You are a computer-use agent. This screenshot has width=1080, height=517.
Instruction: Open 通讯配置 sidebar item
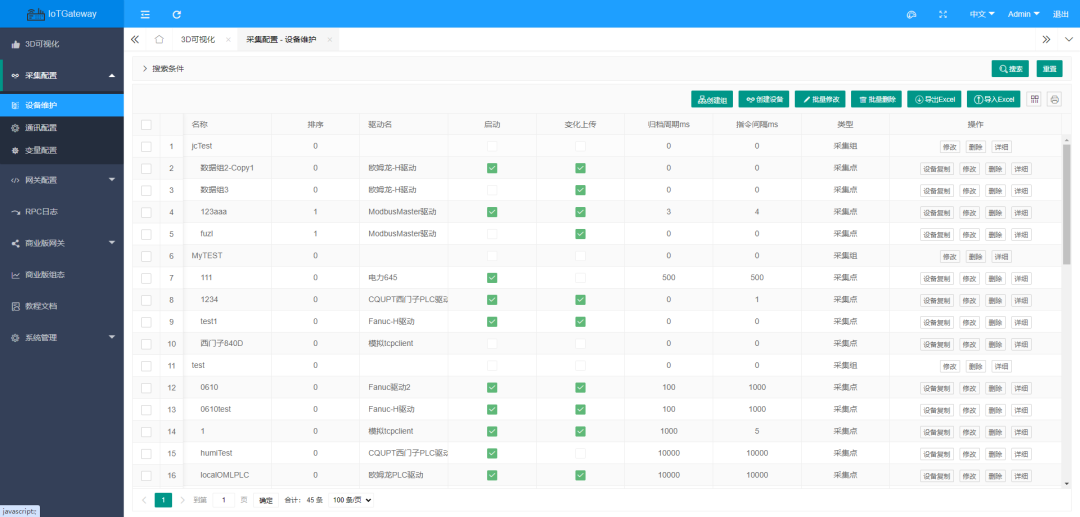point(62,127)
